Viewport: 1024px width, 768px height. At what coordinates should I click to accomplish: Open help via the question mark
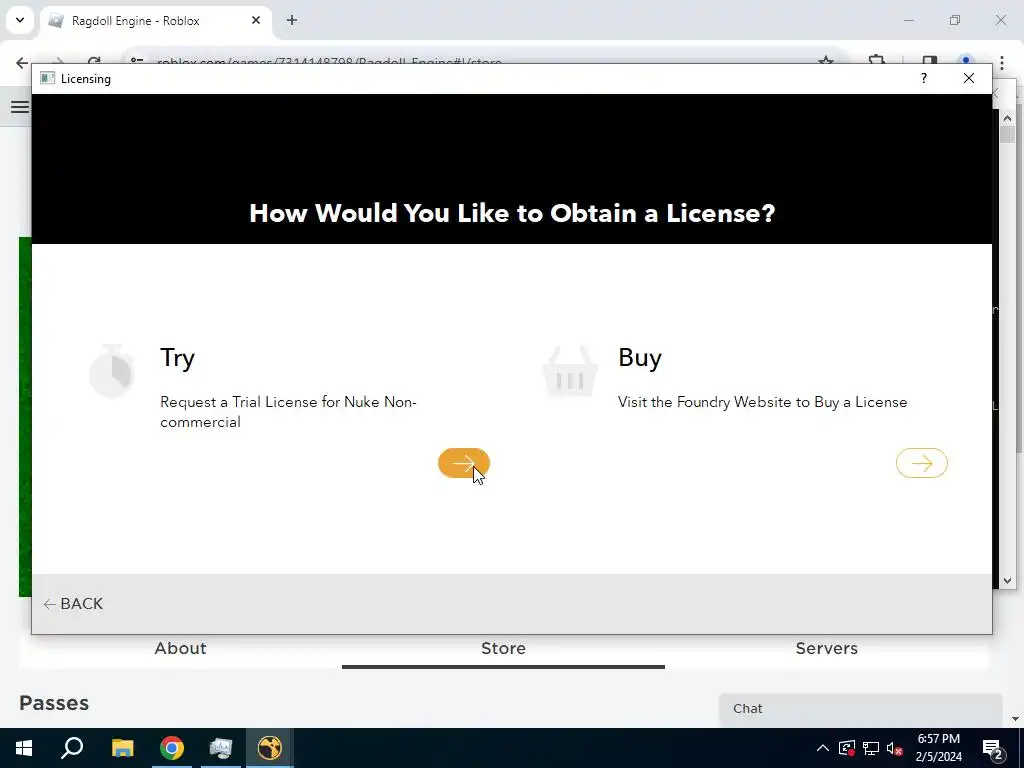tap(923, 78)
